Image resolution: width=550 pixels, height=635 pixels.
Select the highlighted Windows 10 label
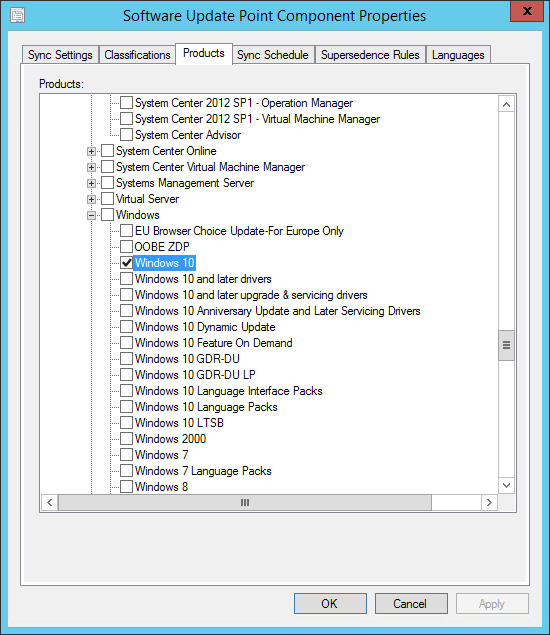[x=164, y=263]
